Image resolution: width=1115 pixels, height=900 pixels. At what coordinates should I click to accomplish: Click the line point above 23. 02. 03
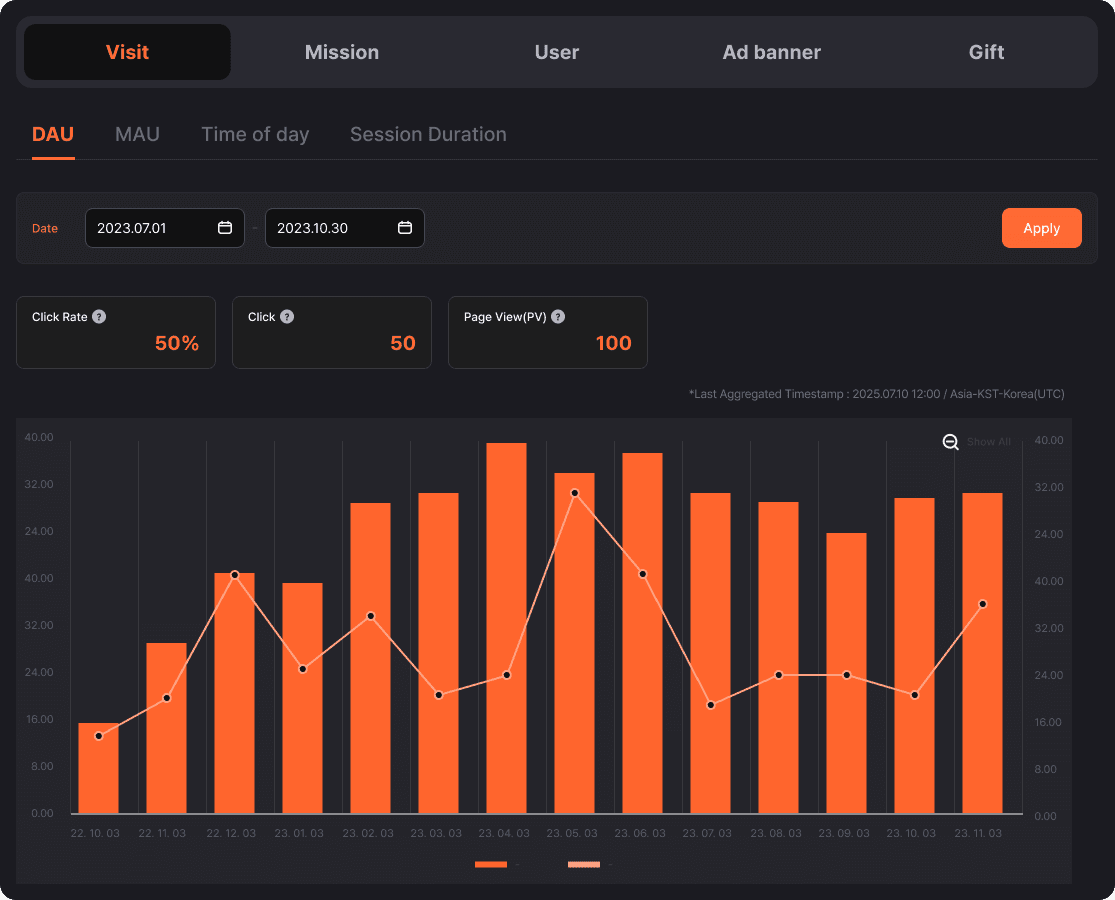(x=370, y=616)
